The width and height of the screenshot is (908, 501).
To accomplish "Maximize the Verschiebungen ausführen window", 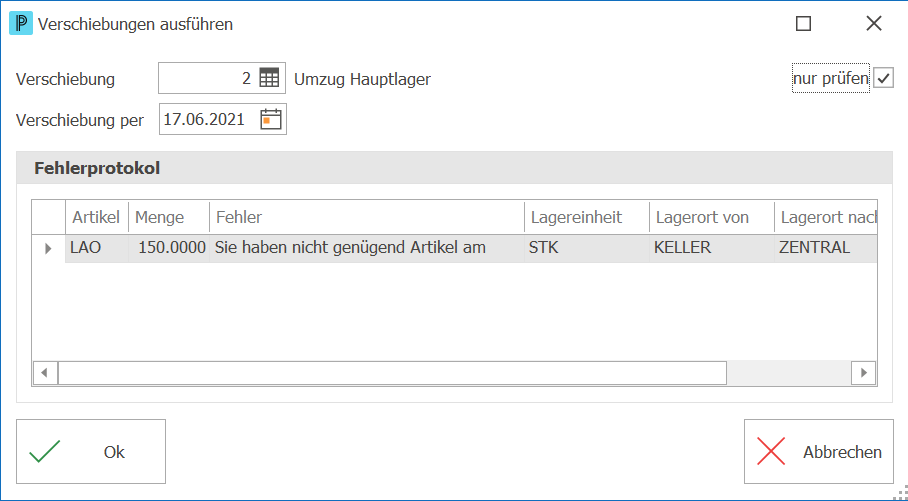I will pyautogui.click(x=803, y=24).
